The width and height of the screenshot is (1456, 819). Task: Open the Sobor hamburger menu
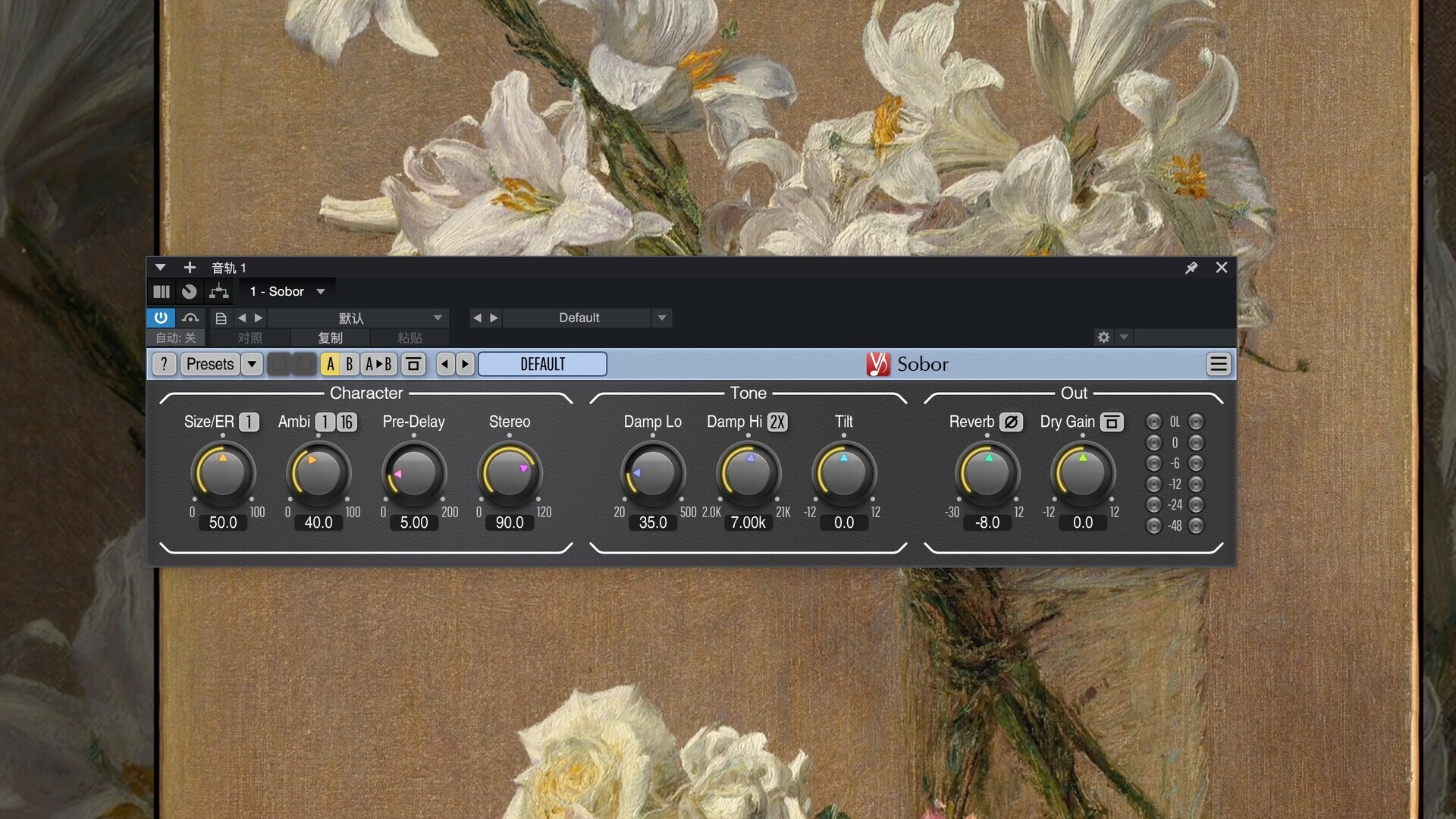[1218, 364]
